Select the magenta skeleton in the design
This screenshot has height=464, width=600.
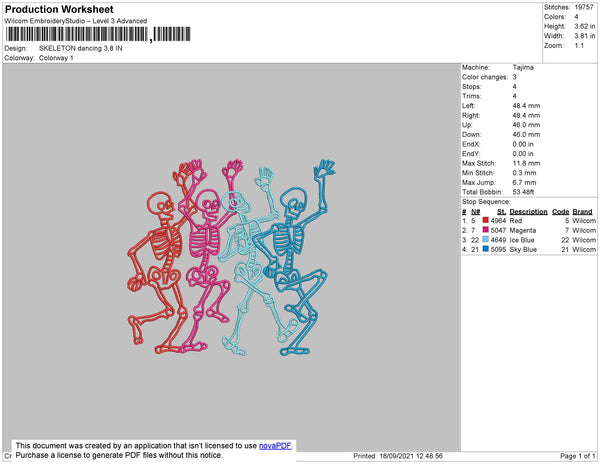point(209,256)
